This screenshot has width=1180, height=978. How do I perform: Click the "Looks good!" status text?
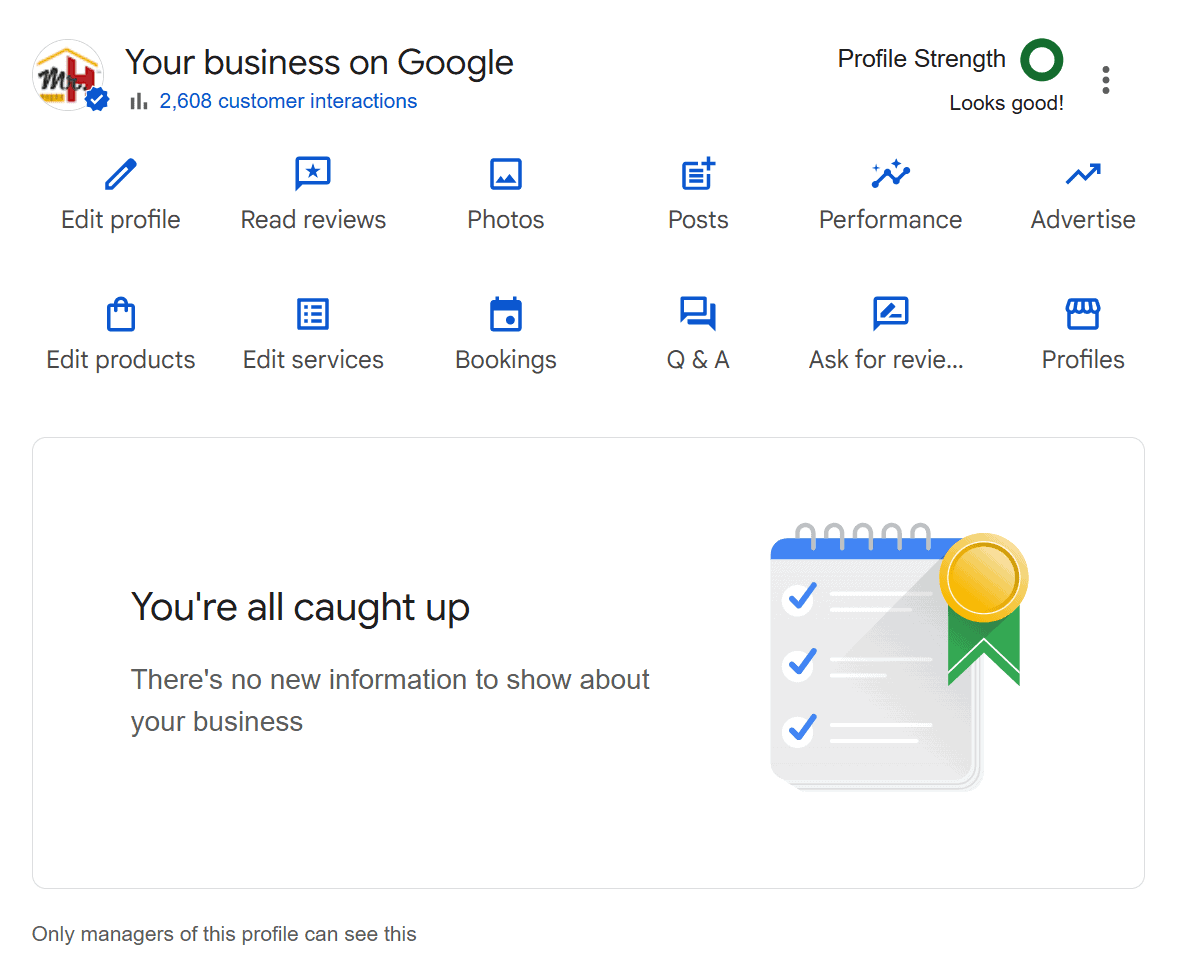tap(1006, 103)
